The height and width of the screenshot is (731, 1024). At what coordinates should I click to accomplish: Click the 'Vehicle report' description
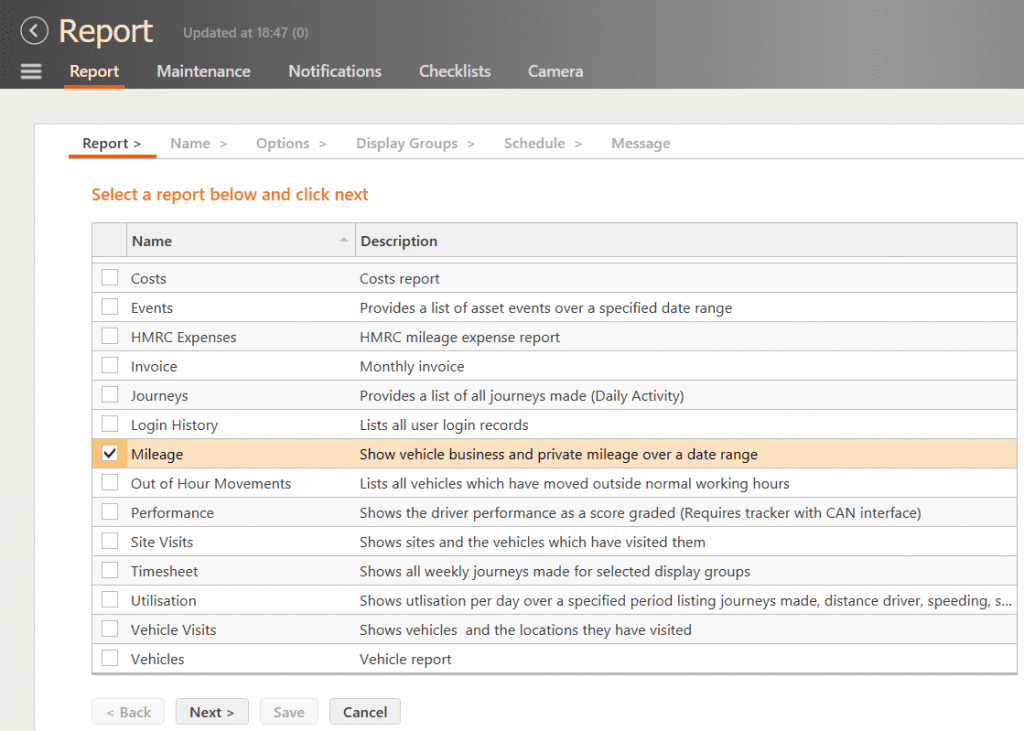click(406, 659)
